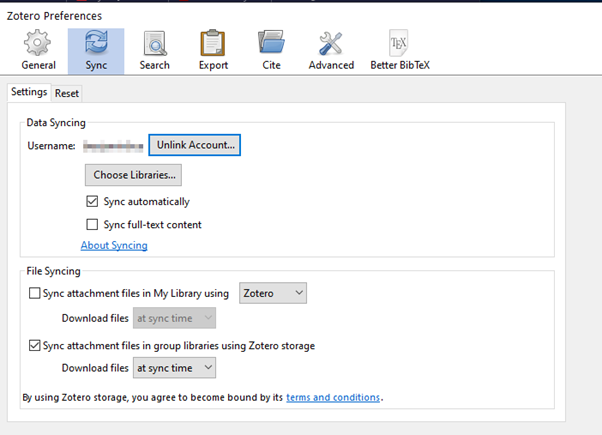Open the Cite preferences pane

(x=271, y=50)
